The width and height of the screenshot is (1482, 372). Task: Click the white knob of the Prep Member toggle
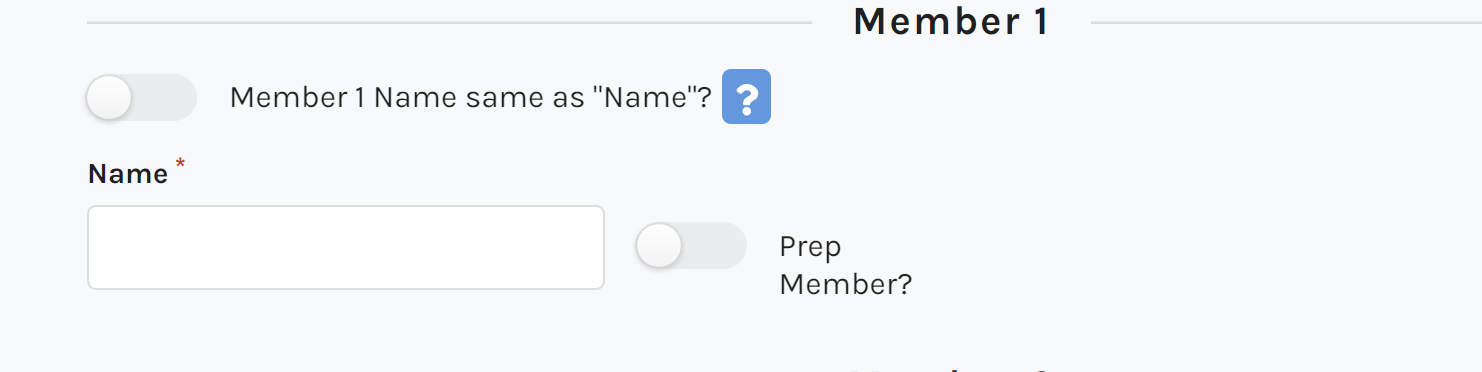[x=660, y=246]
